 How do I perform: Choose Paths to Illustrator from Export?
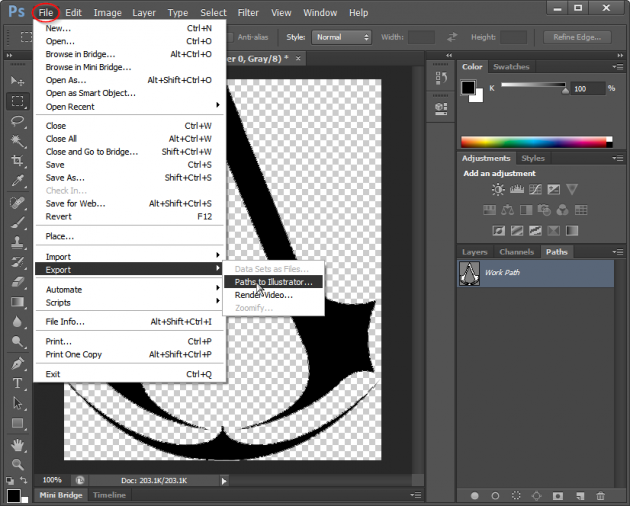coord(273,282)
